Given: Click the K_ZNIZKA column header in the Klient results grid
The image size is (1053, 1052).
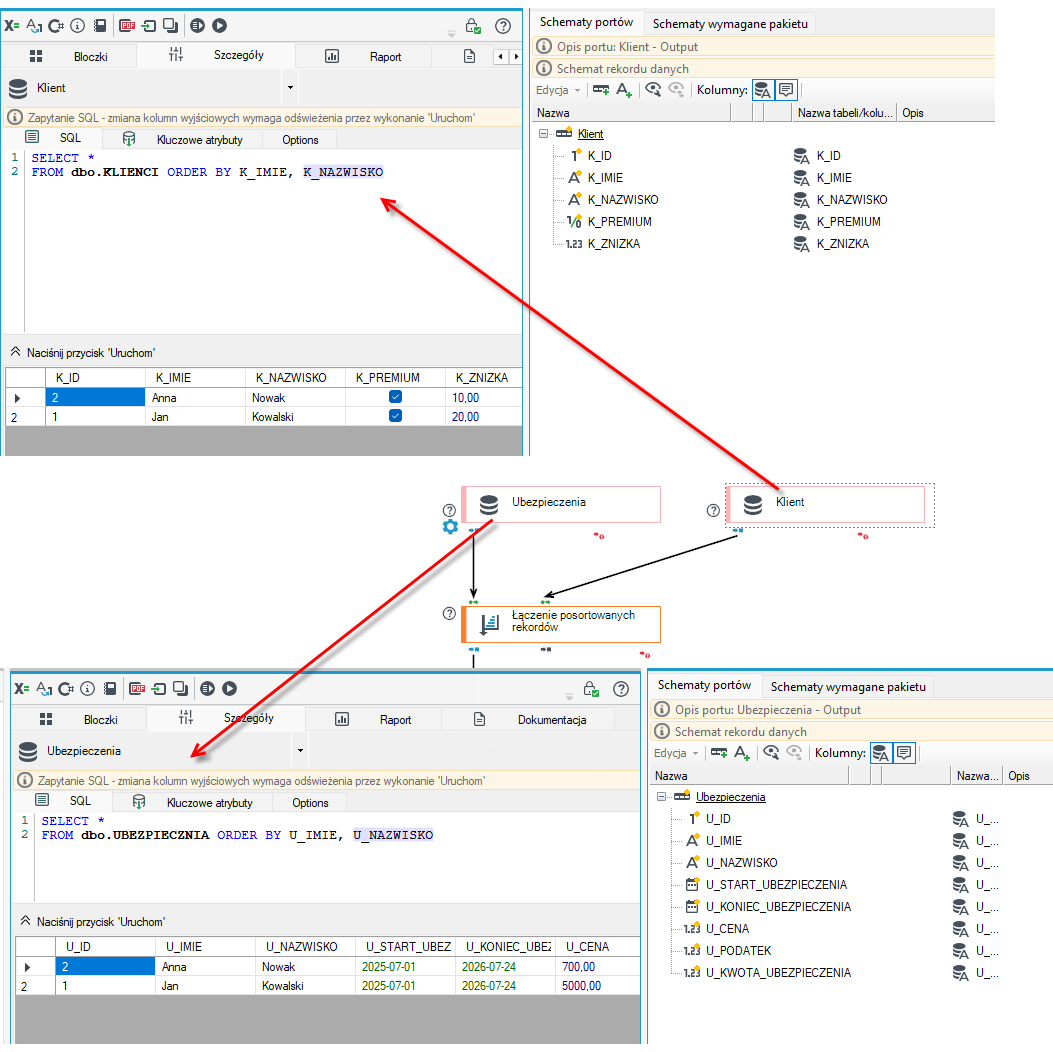Looking at the screenshot, I should click(483, 378).
